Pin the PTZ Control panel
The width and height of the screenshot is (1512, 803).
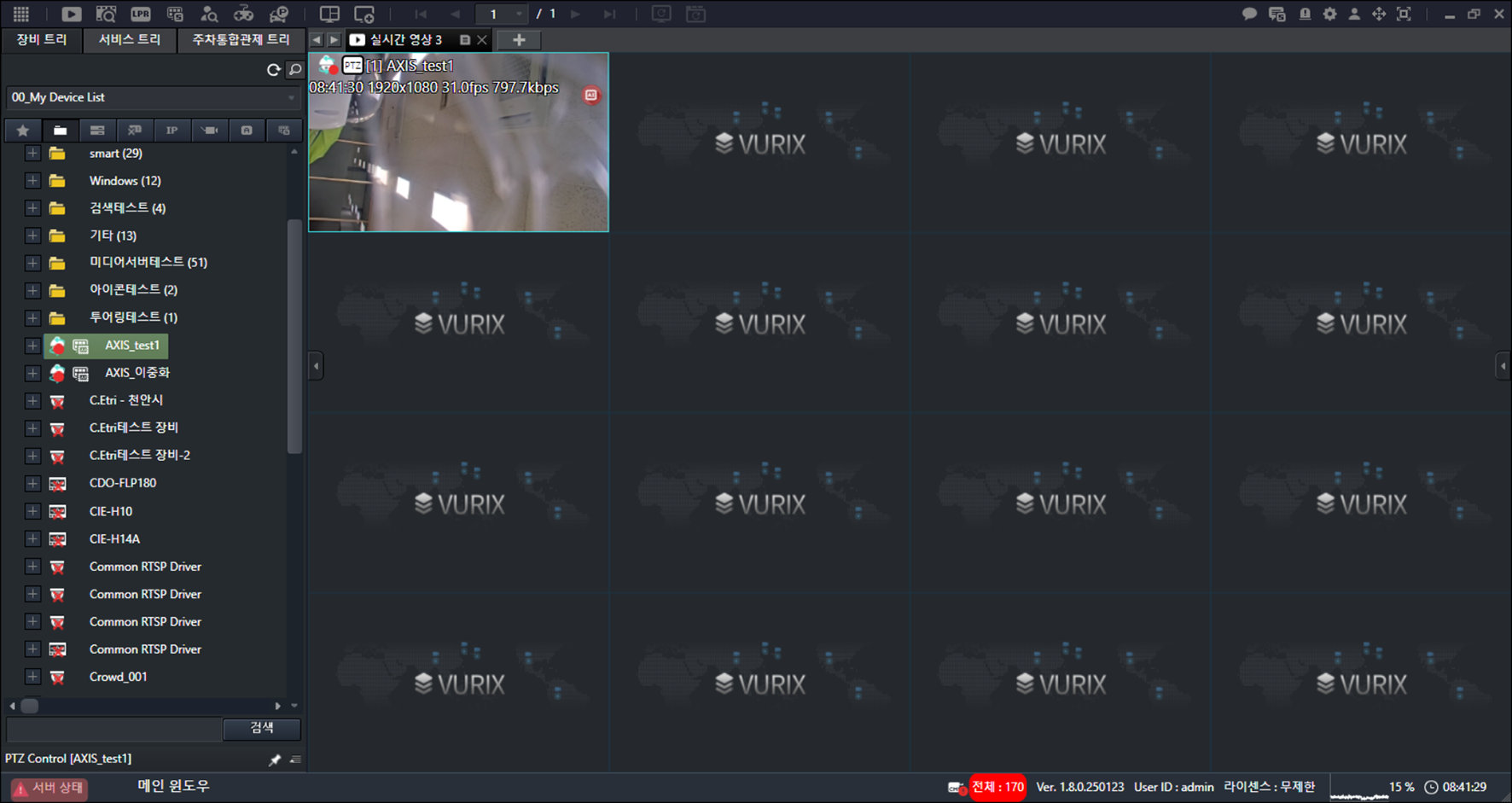coord(275,759)
